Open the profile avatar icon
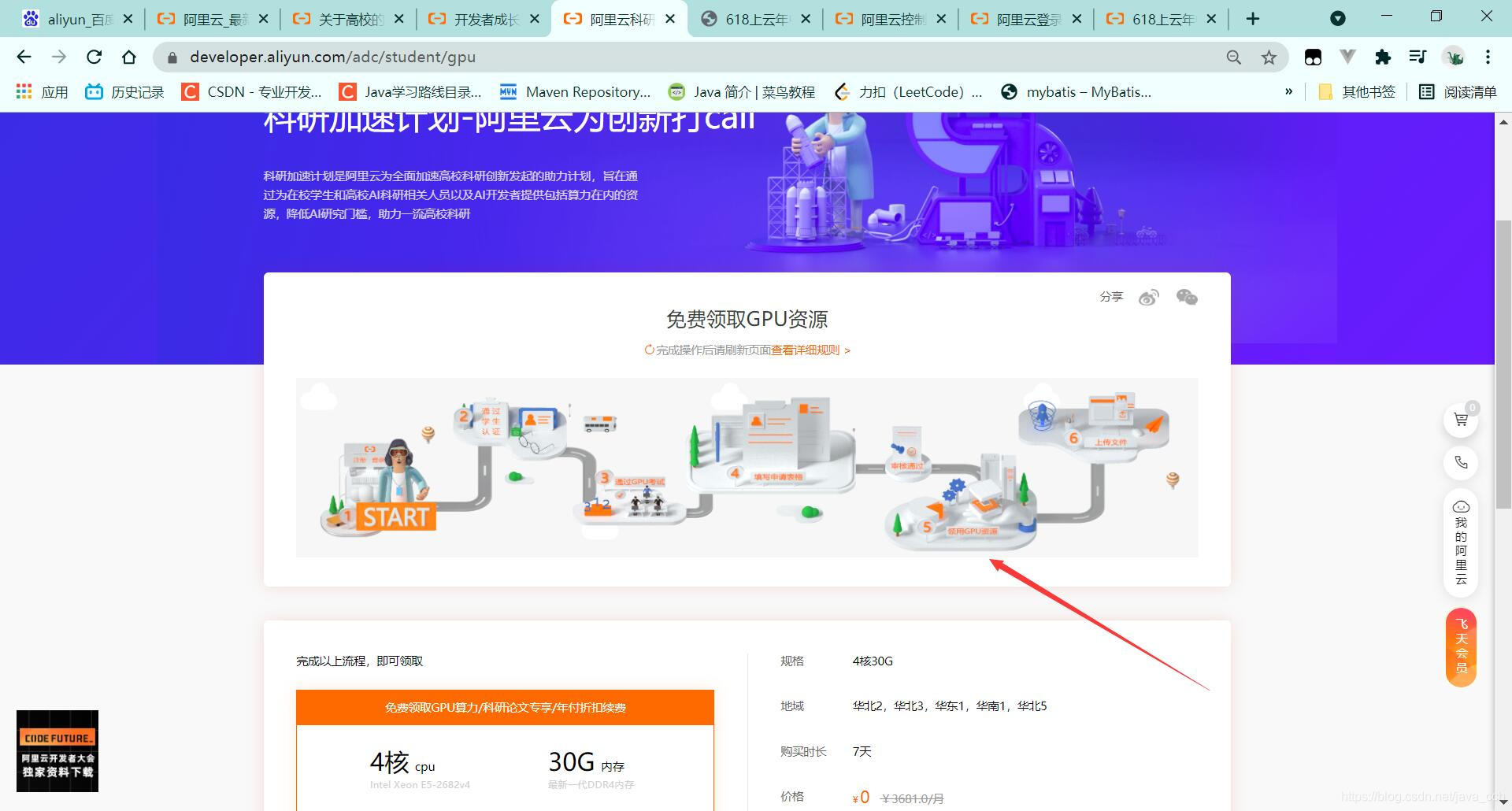The height and width of the screenshot is (811, 1512). (1454, 57)
